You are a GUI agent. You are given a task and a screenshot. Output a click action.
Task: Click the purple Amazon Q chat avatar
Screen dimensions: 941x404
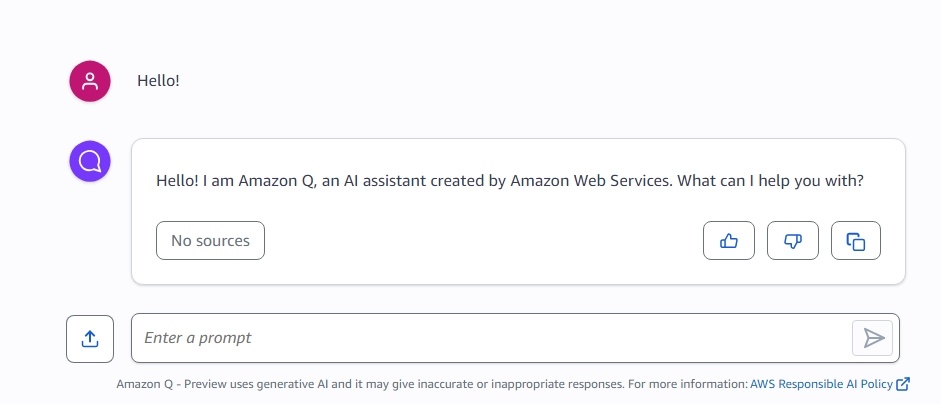(x=90, y=161)
